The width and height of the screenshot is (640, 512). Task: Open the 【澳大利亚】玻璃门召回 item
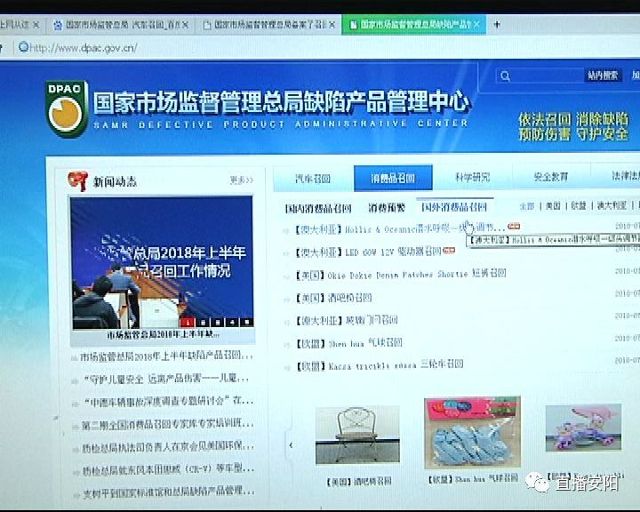click(x=347, y=320)
